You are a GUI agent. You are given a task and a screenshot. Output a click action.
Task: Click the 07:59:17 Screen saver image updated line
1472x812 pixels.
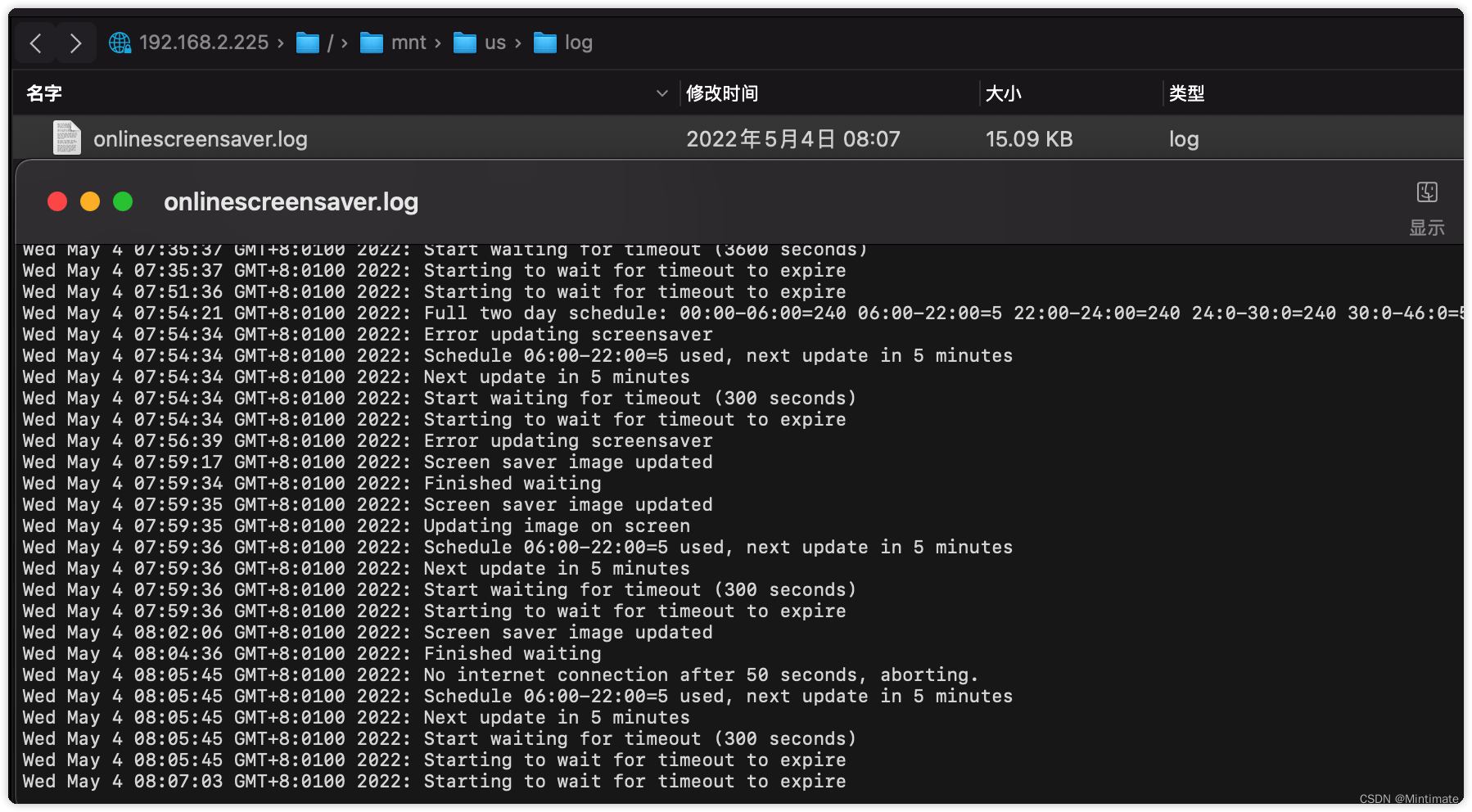click(x=368, y=462)
